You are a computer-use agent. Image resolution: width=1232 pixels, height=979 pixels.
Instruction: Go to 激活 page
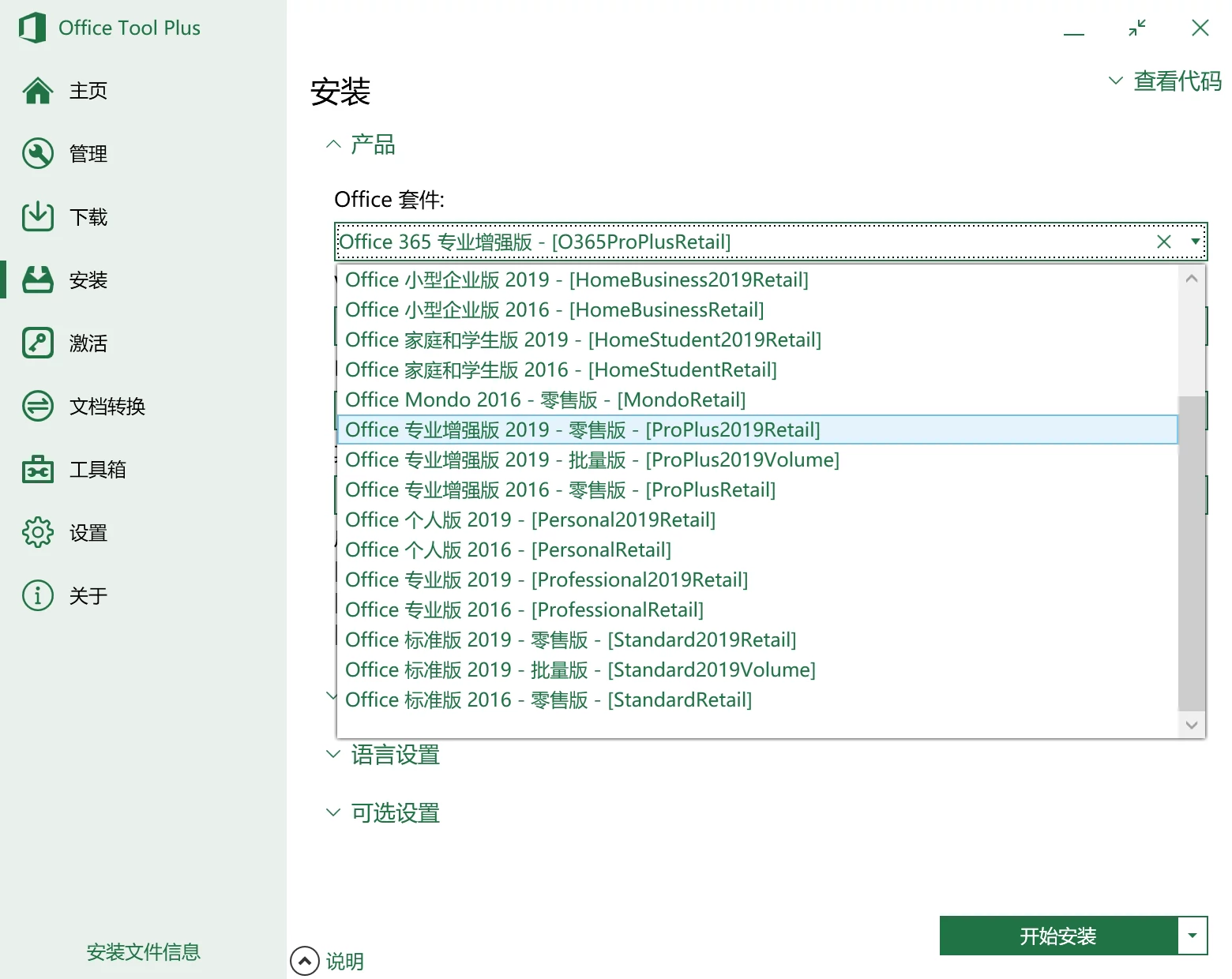click(88, 343)
